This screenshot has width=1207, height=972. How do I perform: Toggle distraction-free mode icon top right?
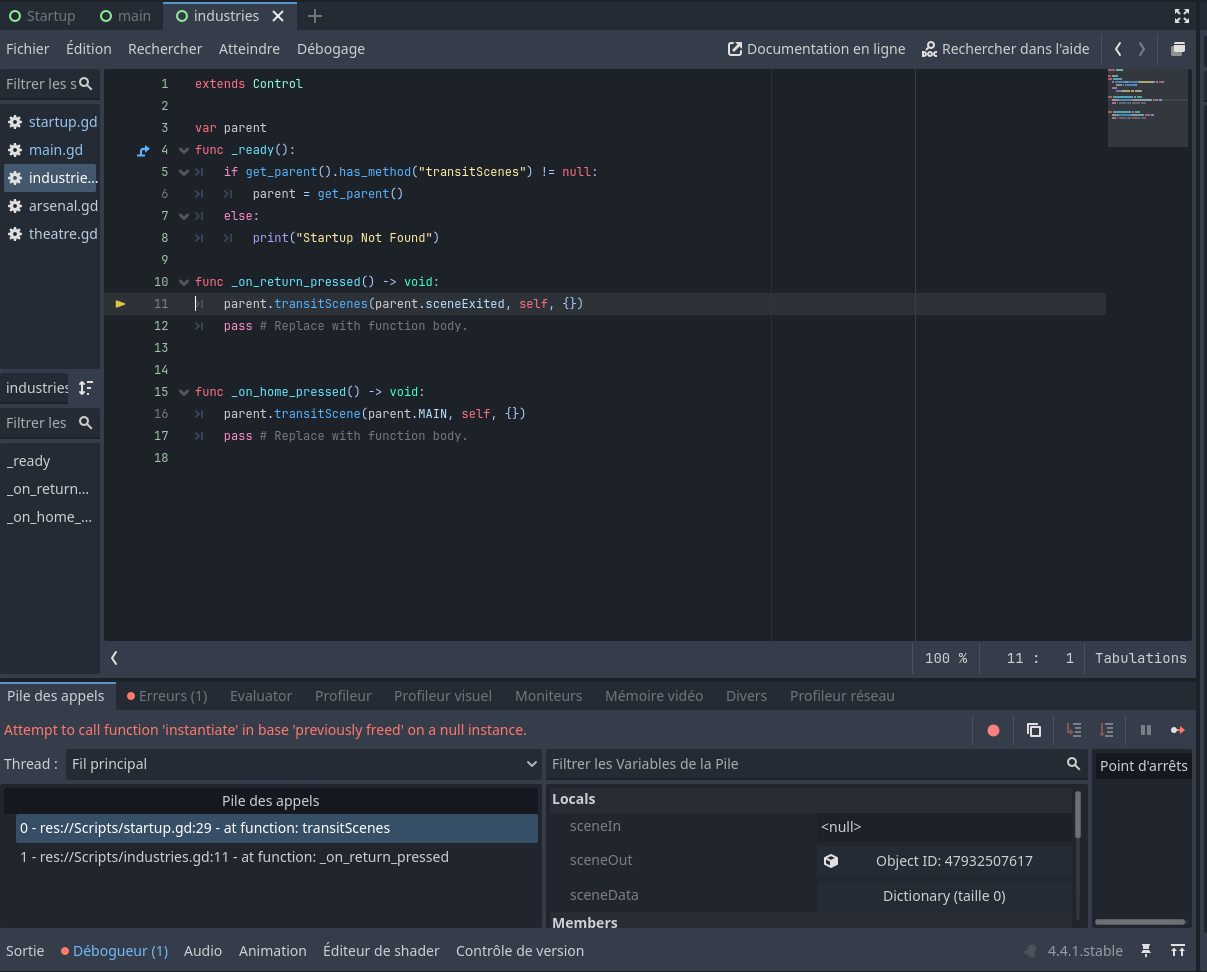(x=1178, y=48)
